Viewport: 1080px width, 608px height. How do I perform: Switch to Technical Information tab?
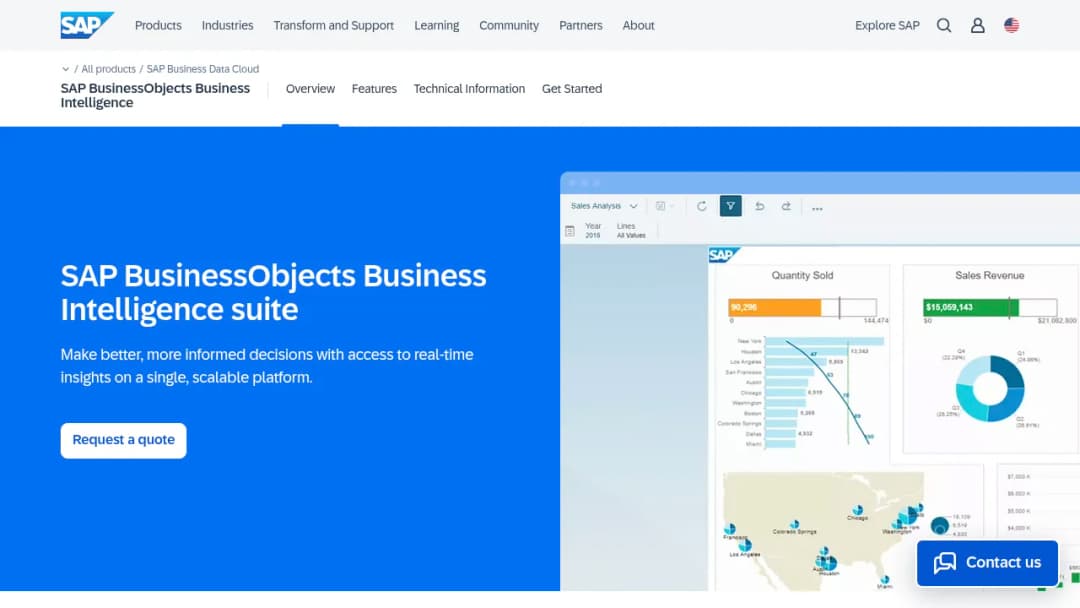pyautogui.click(x=469, y=89)
